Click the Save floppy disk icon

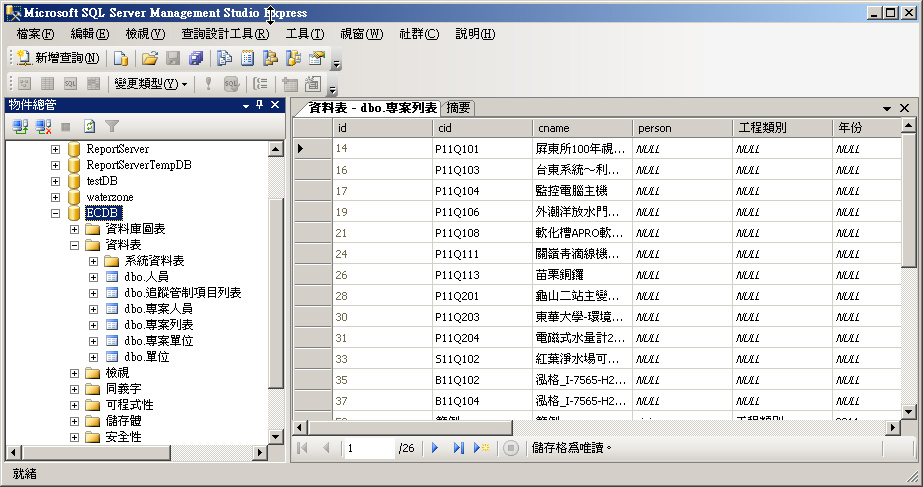tap(173, 58)
